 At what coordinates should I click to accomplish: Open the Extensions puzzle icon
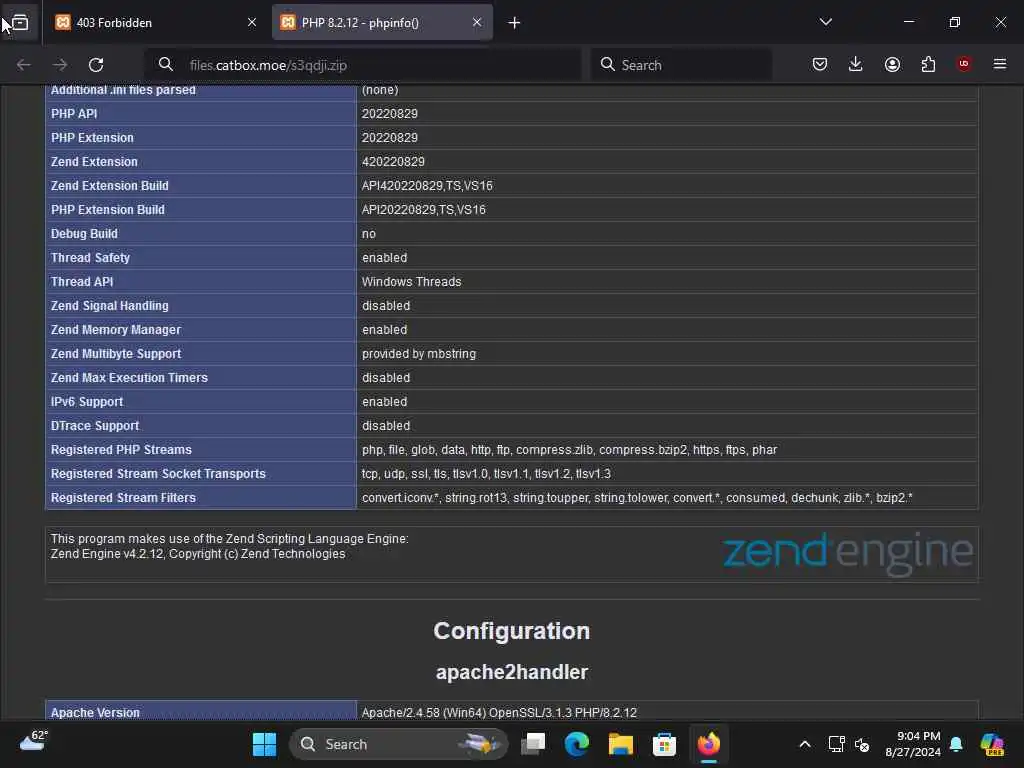[928, 64]
